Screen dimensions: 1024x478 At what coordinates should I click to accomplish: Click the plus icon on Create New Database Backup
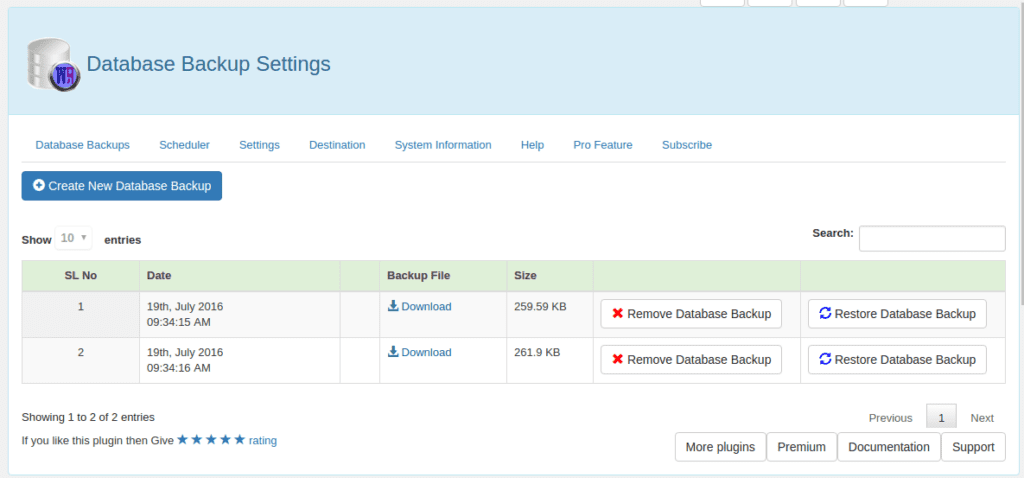point(39,186)
